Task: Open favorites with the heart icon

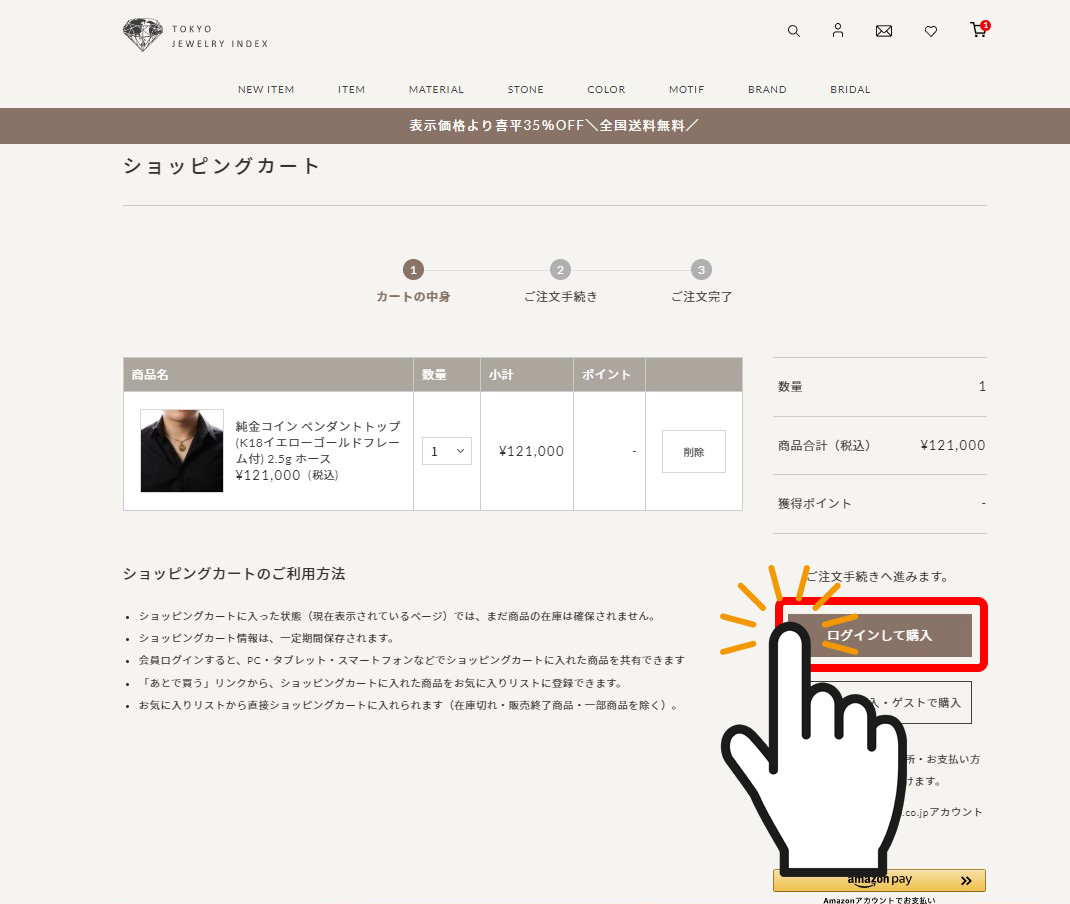Action: 931,32
